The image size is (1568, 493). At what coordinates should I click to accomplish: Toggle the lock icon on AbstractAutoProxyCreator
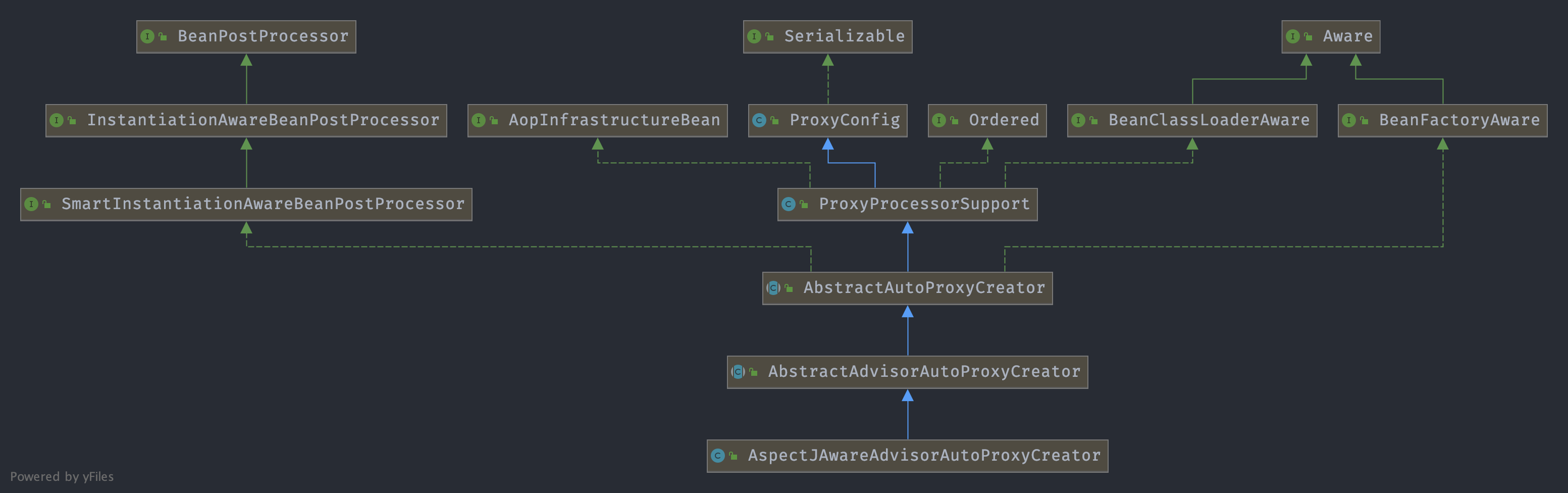click(x=788, y=287)
